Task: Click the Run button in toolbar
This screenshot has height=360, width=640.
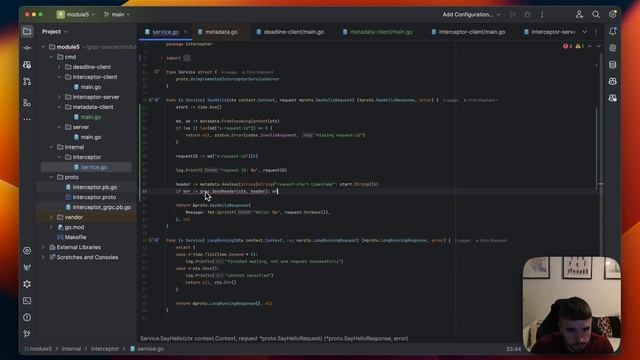Action: [x=513, y=14]
